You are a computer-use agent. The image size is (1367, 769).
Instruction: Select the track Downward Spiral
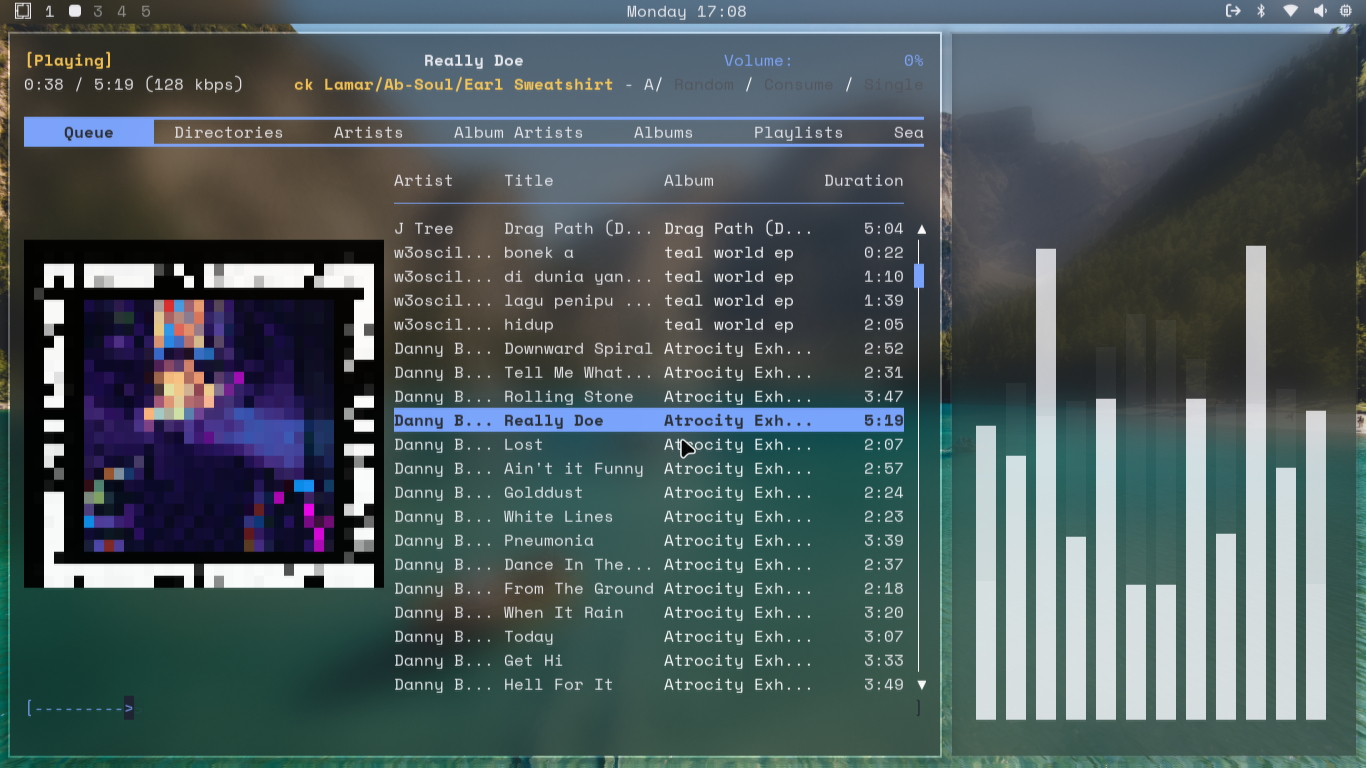point(649,349)
